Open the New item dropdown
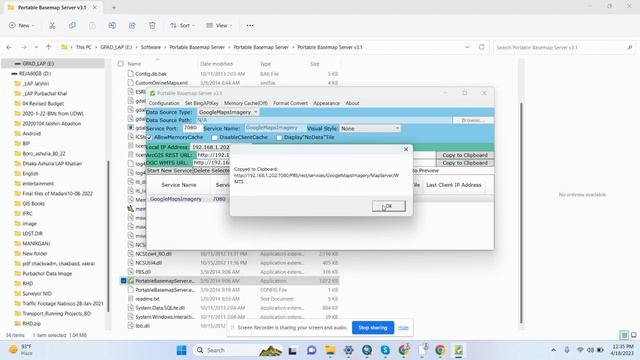Viewport: 640px width, 360px height. [x=22, y=25]
